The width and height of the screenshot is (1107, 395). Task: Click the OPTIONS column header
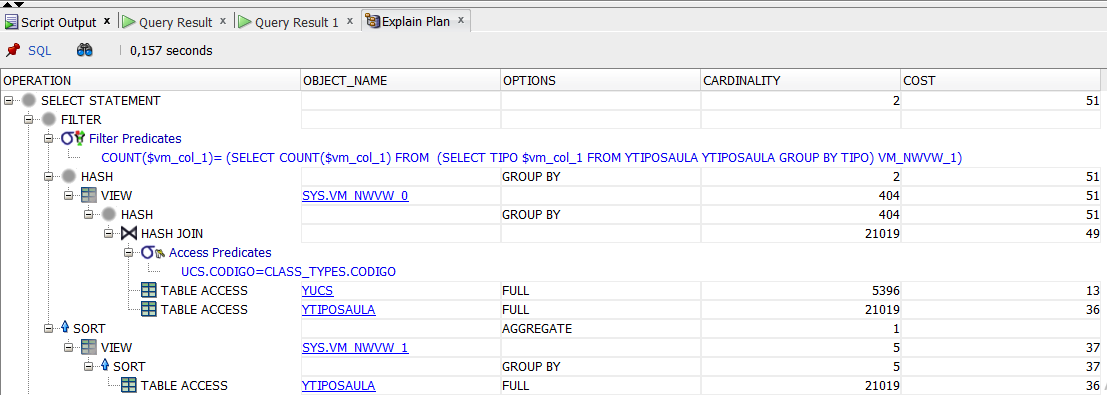pos(600,81)
